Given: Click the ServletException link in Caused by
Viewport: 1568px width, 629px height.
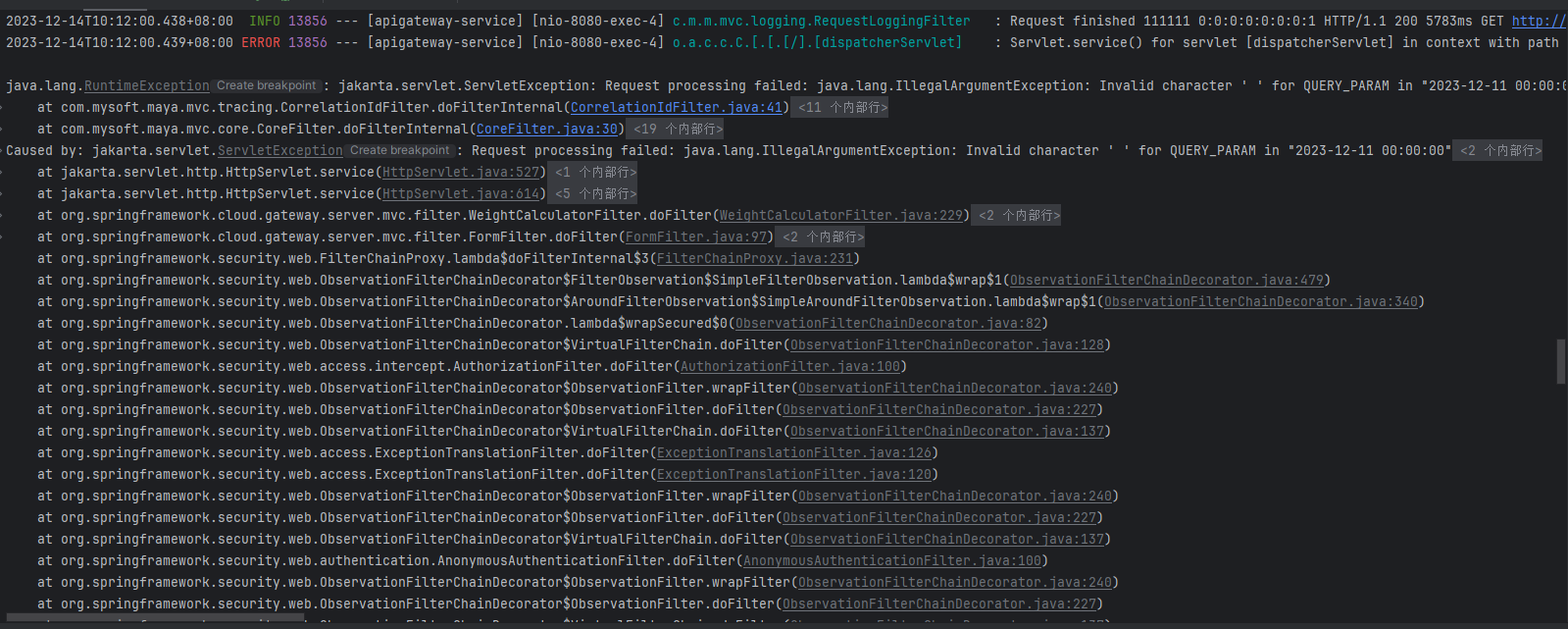Looking at the screenshot, I should 280,150.
